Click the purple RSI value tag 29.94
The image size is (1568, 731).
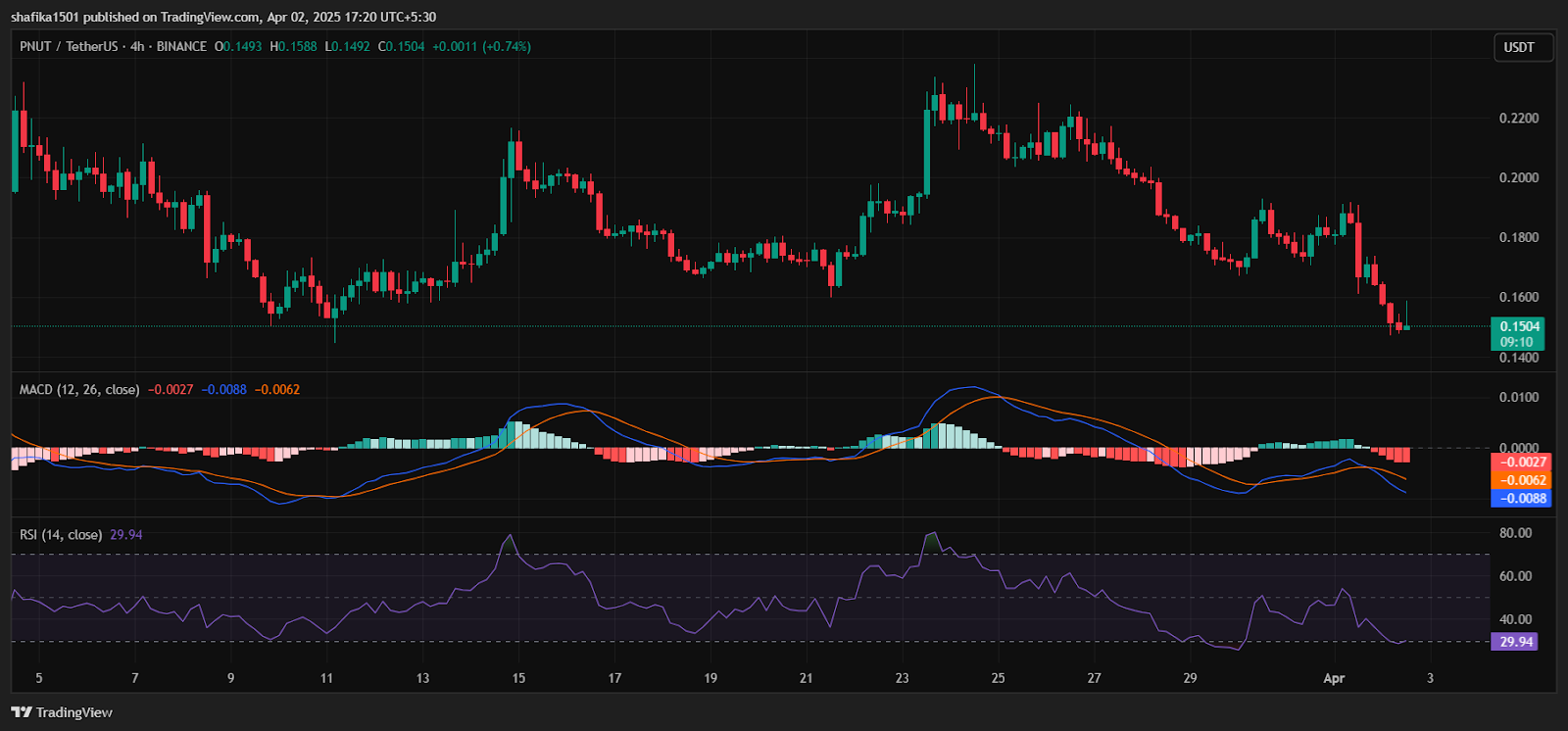point(1515,642)
